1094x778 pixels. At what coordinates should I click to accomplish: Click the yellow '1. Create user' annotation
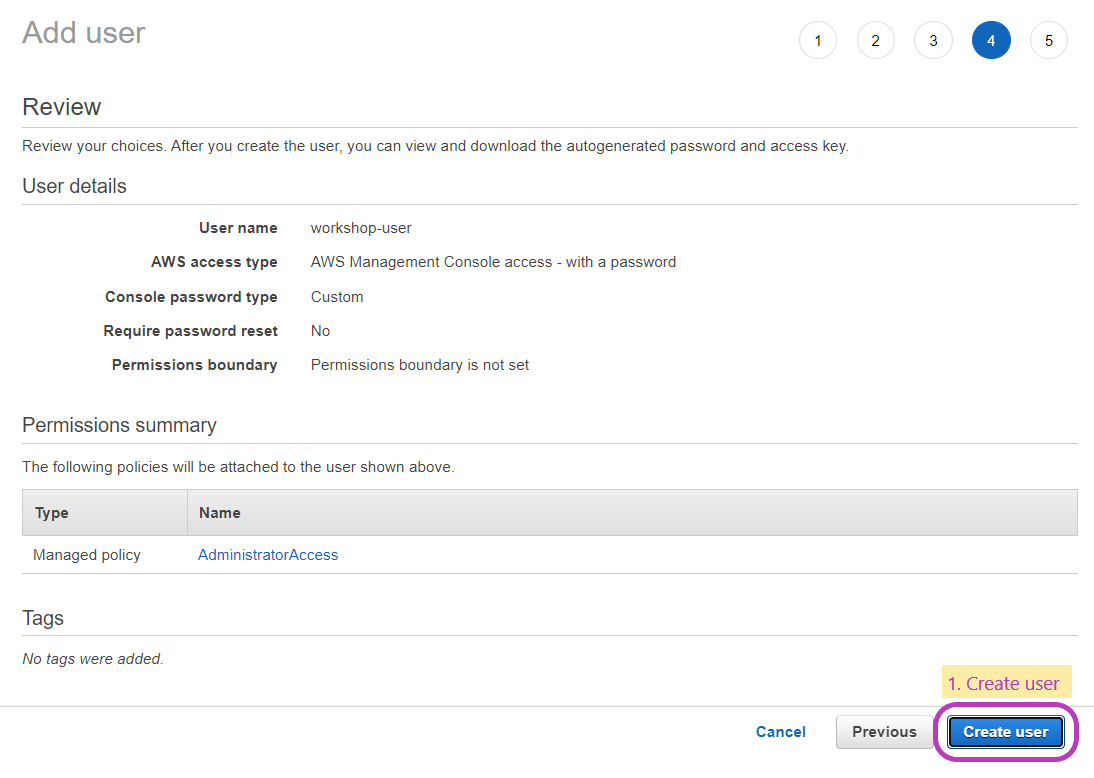(x=1005, y=682)
